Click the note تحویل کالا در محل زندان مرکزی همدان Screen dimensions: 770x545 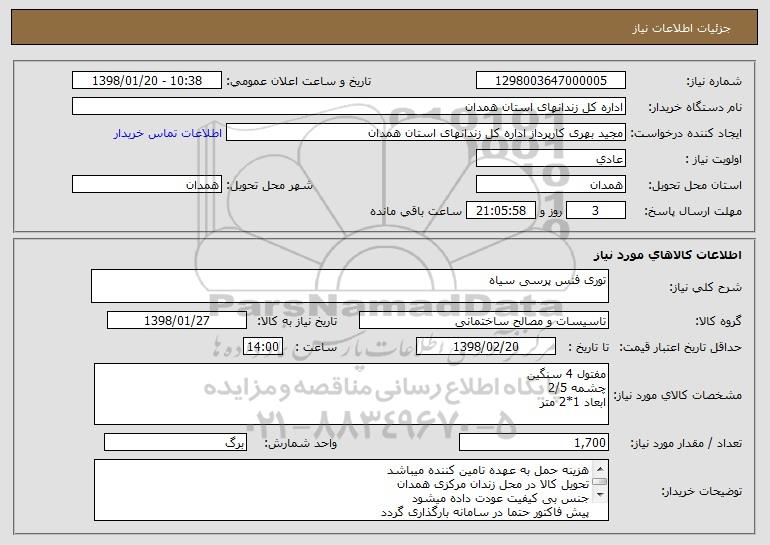point(493,485)
